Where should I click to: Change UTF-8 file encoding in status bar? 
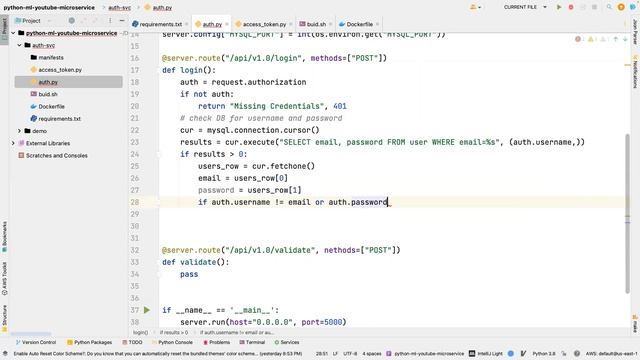[350, 353]
